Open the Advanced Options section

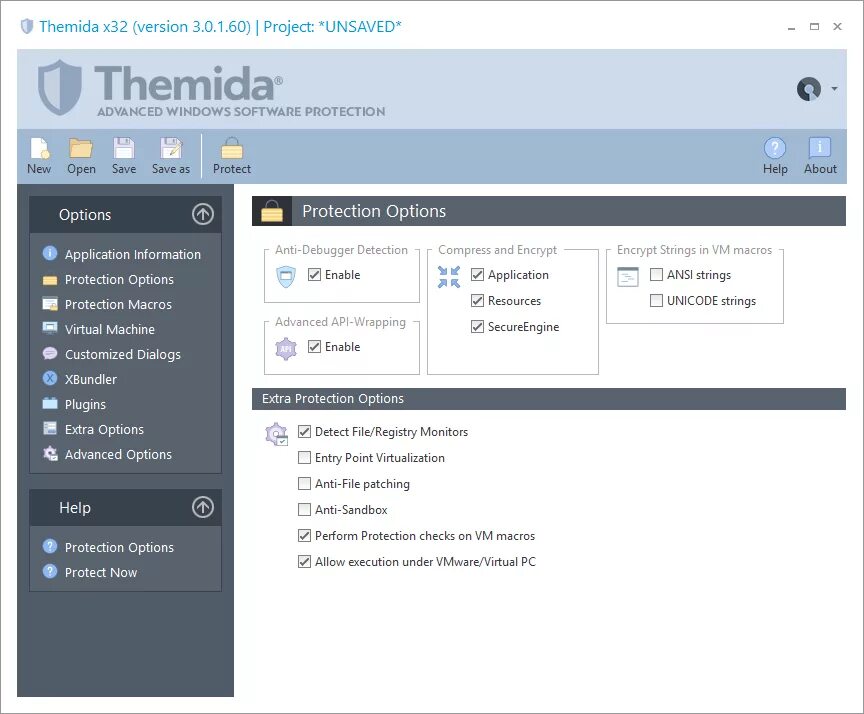point(117,454)
